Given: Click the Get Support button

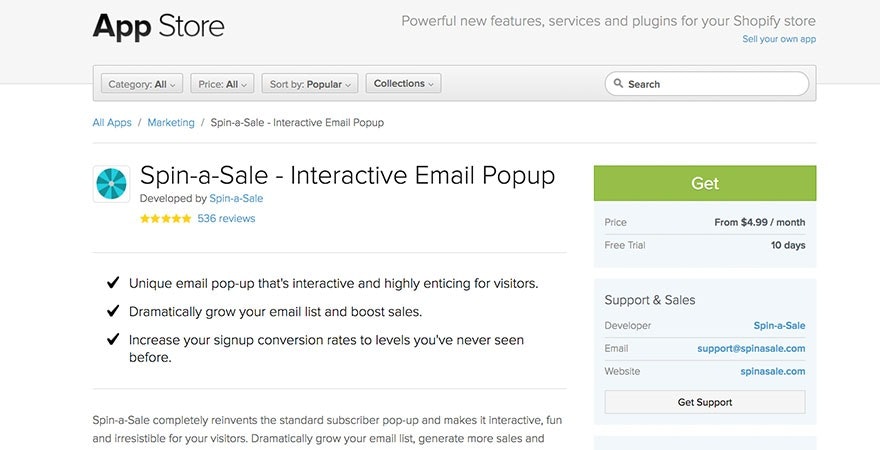Looking at the screenshot, I should pos(705,402).
